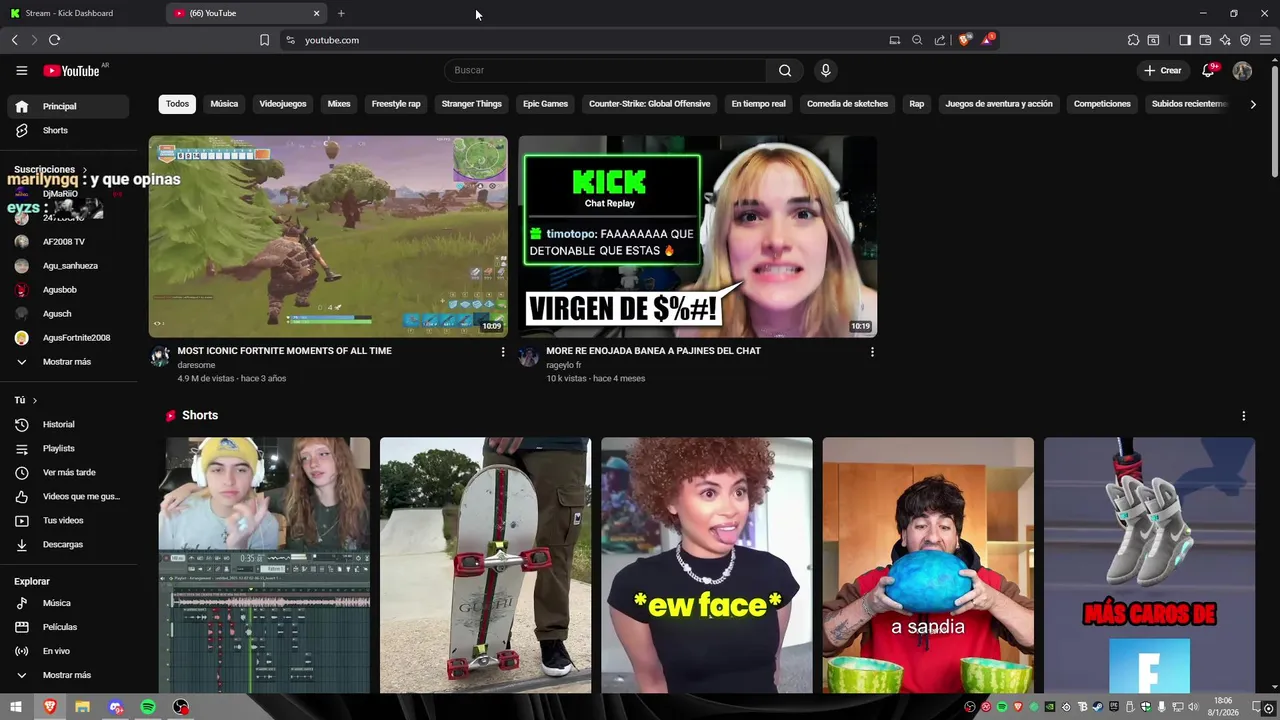This screenshot has width=1280, height=720.
Task: Open the notifications bell
Action: (1208, 70)
